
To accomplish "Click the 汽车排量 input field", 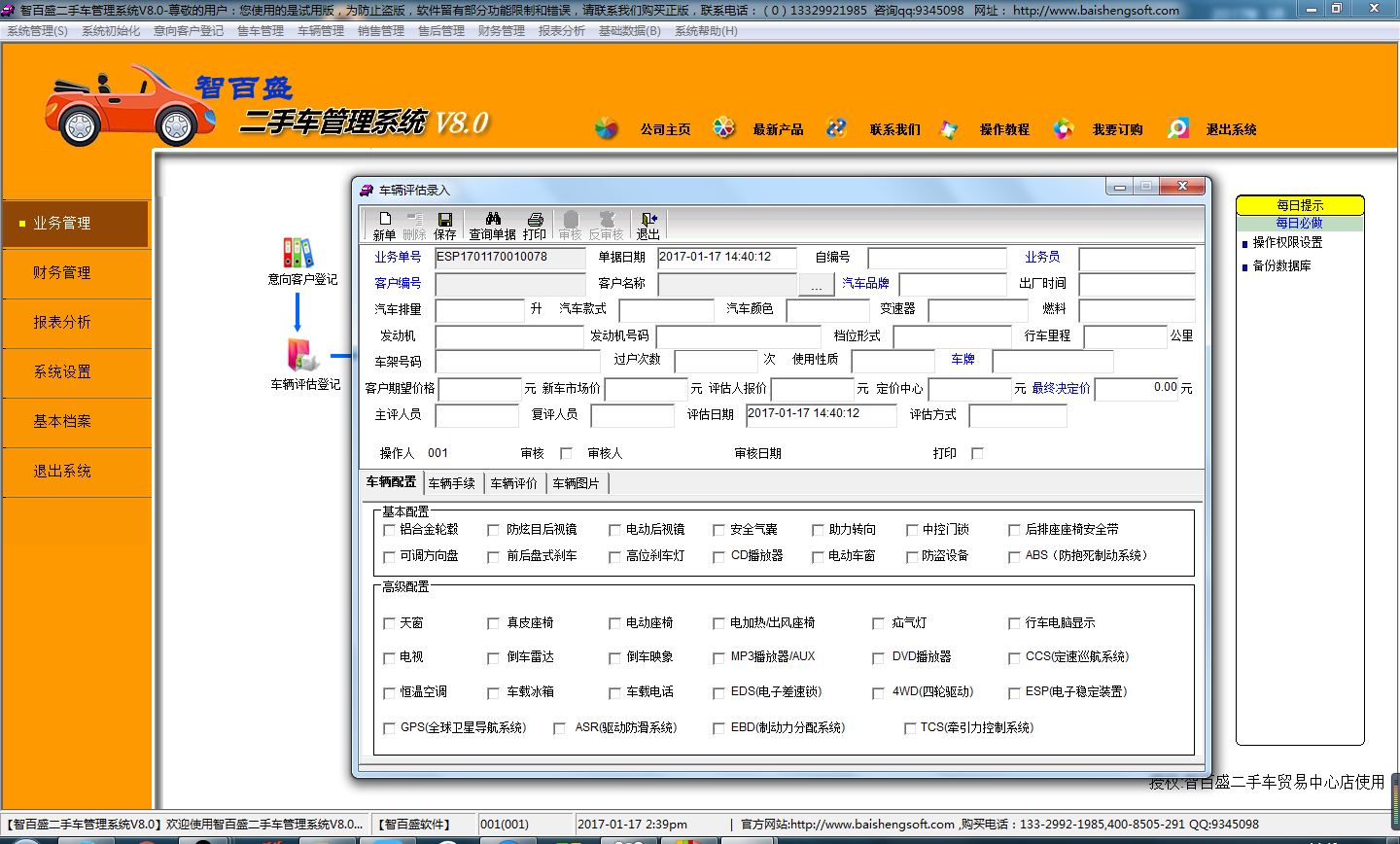I will (x=480, y=310).
